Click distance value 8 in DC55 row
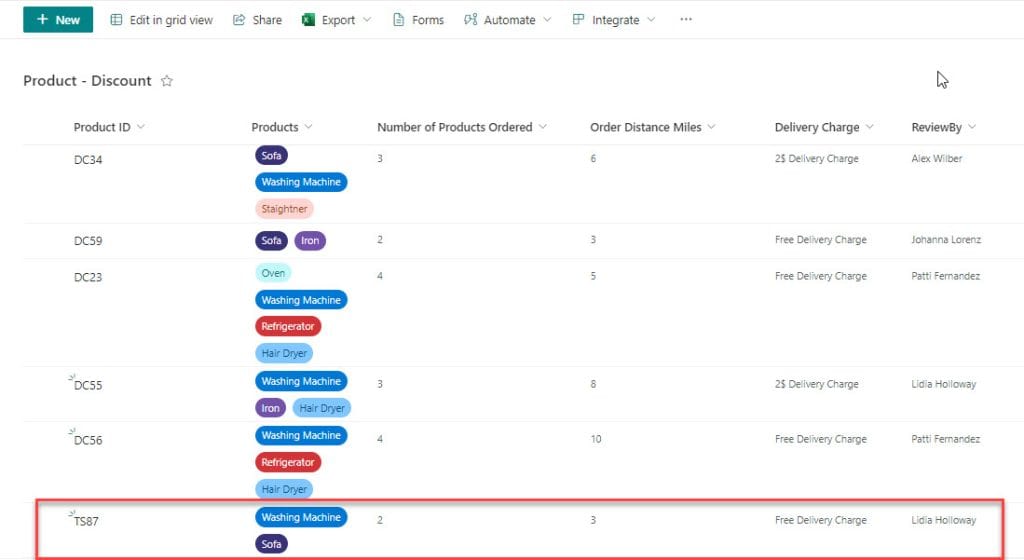 (x=593, y=384)
